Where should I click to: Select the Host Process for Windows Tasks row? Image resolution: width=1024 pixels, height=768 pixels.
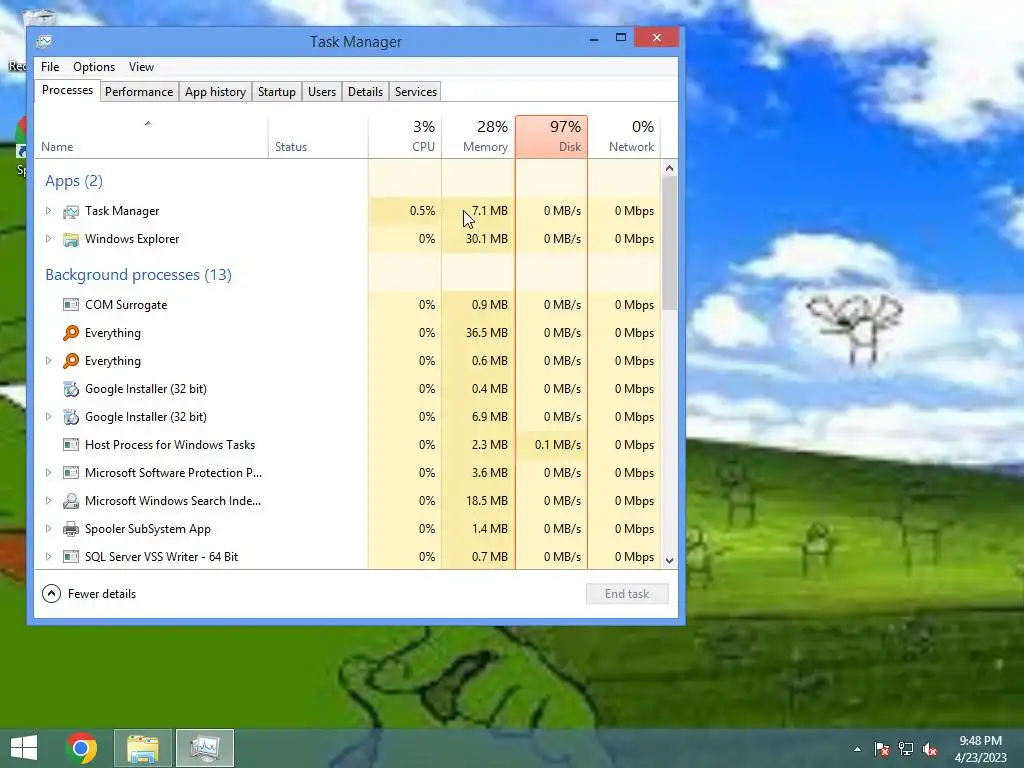pyautogui.click(x=347, y=445)
